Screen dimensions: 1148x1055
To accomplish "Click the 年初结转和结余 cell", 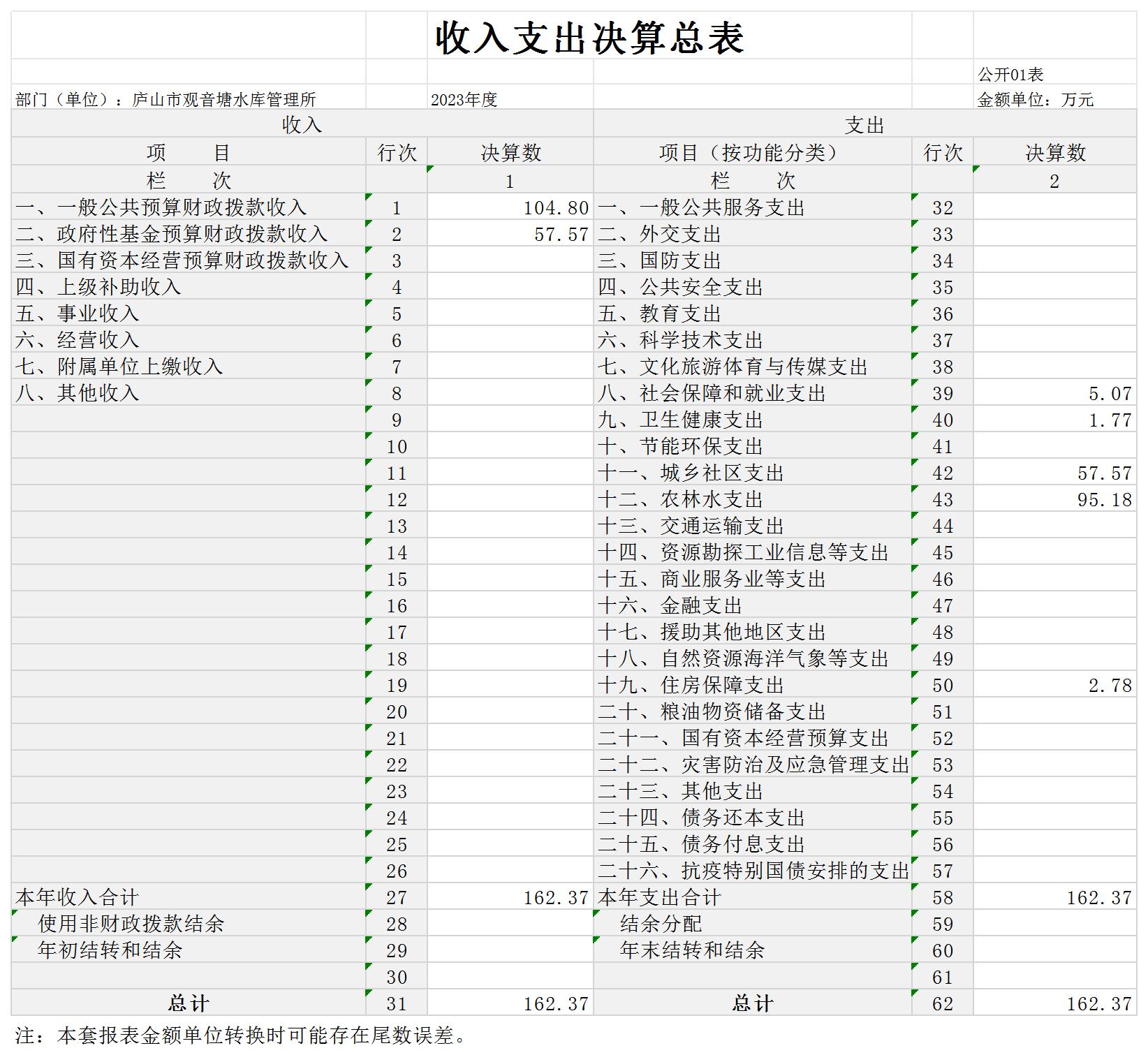I will [110, 950].
